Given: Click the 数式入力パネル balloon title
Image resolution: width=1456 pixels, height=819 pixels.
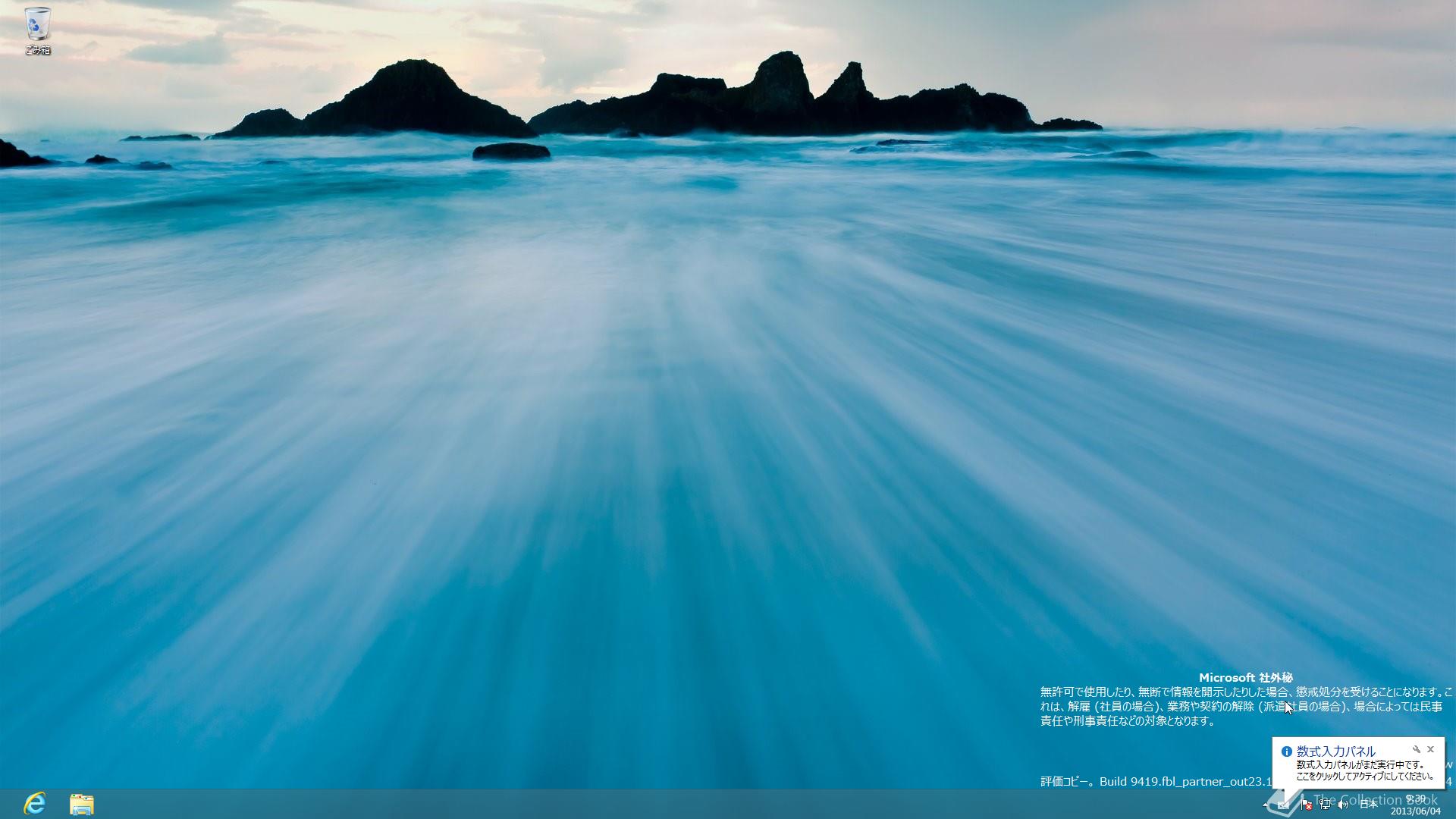Looking at the screenshot, I should pyautogui.click(x=1335, y=752).
